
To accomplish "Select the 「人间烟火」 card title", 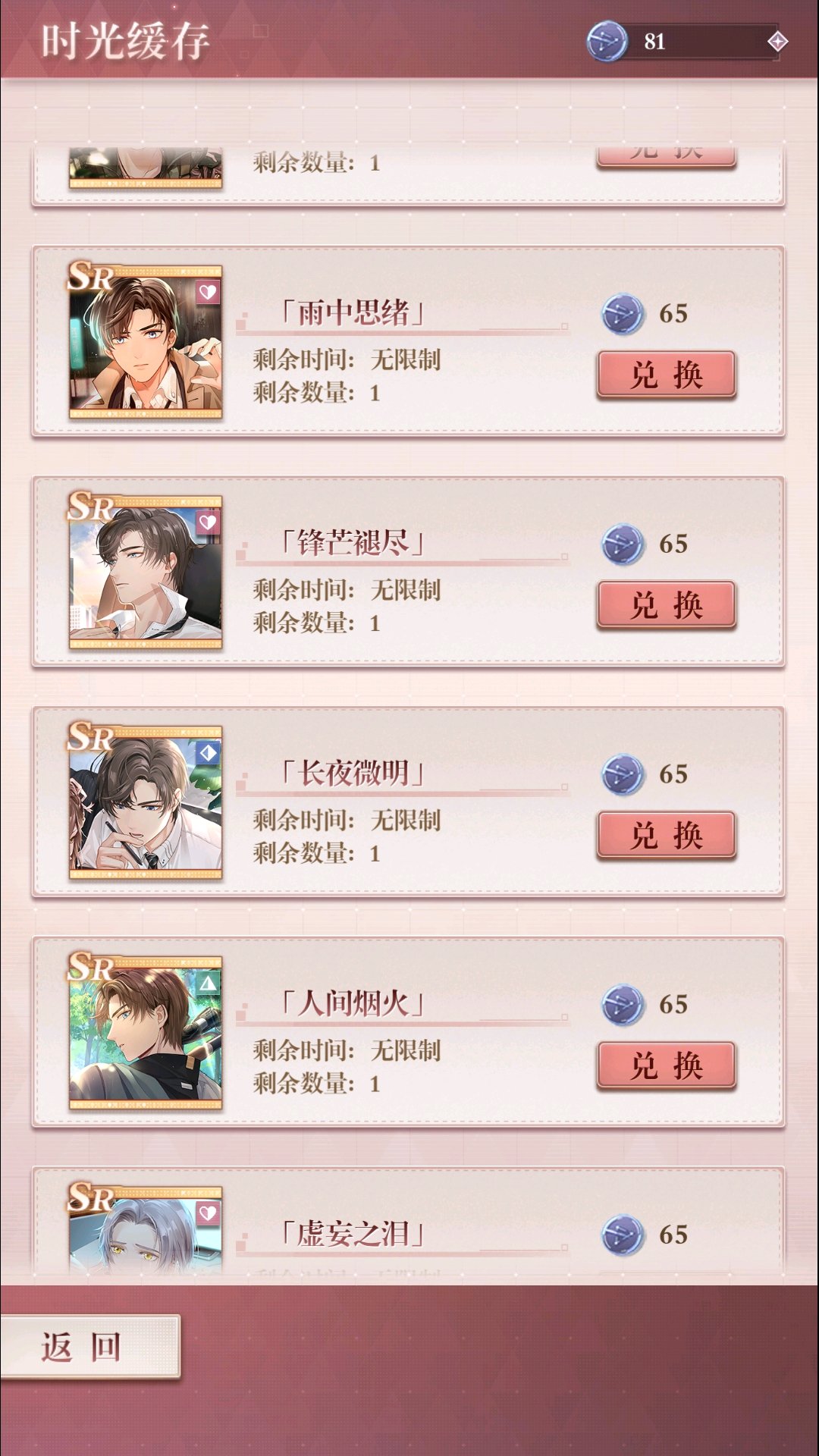I will click(x=353, y=1003).
